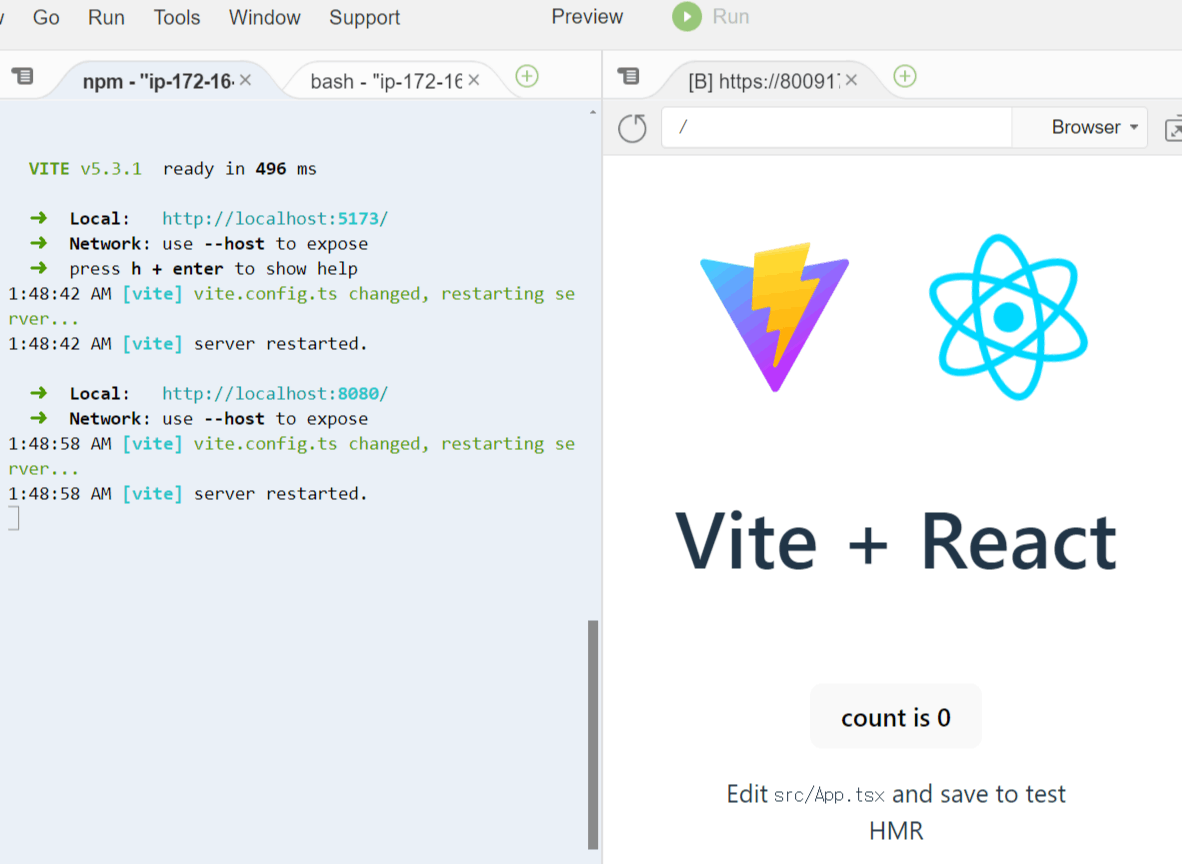Focus the preview URL path field

pyautogui.click(x=837, y=127)
